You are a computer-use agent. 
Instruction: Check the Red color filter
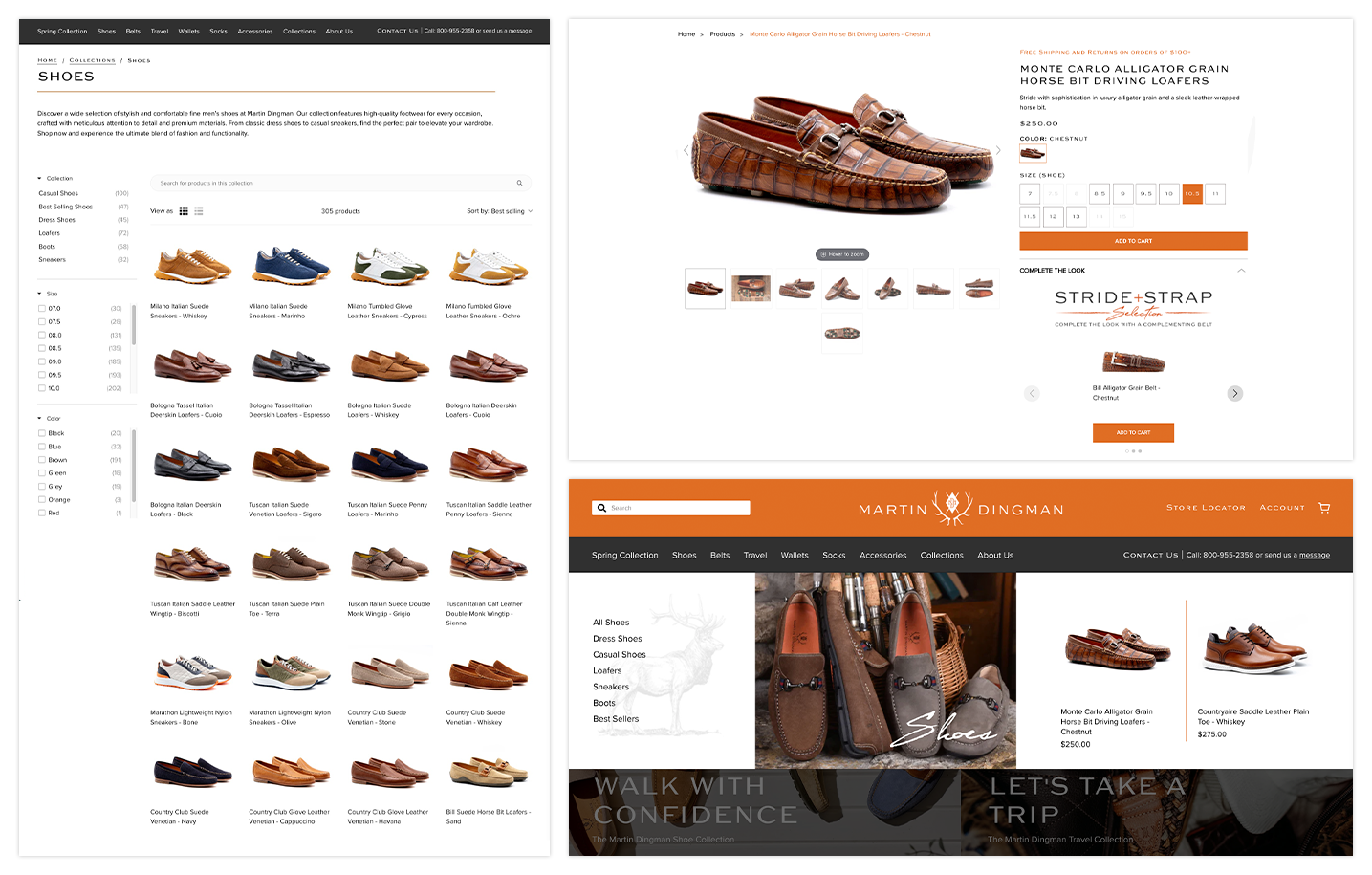pos(41,514)
